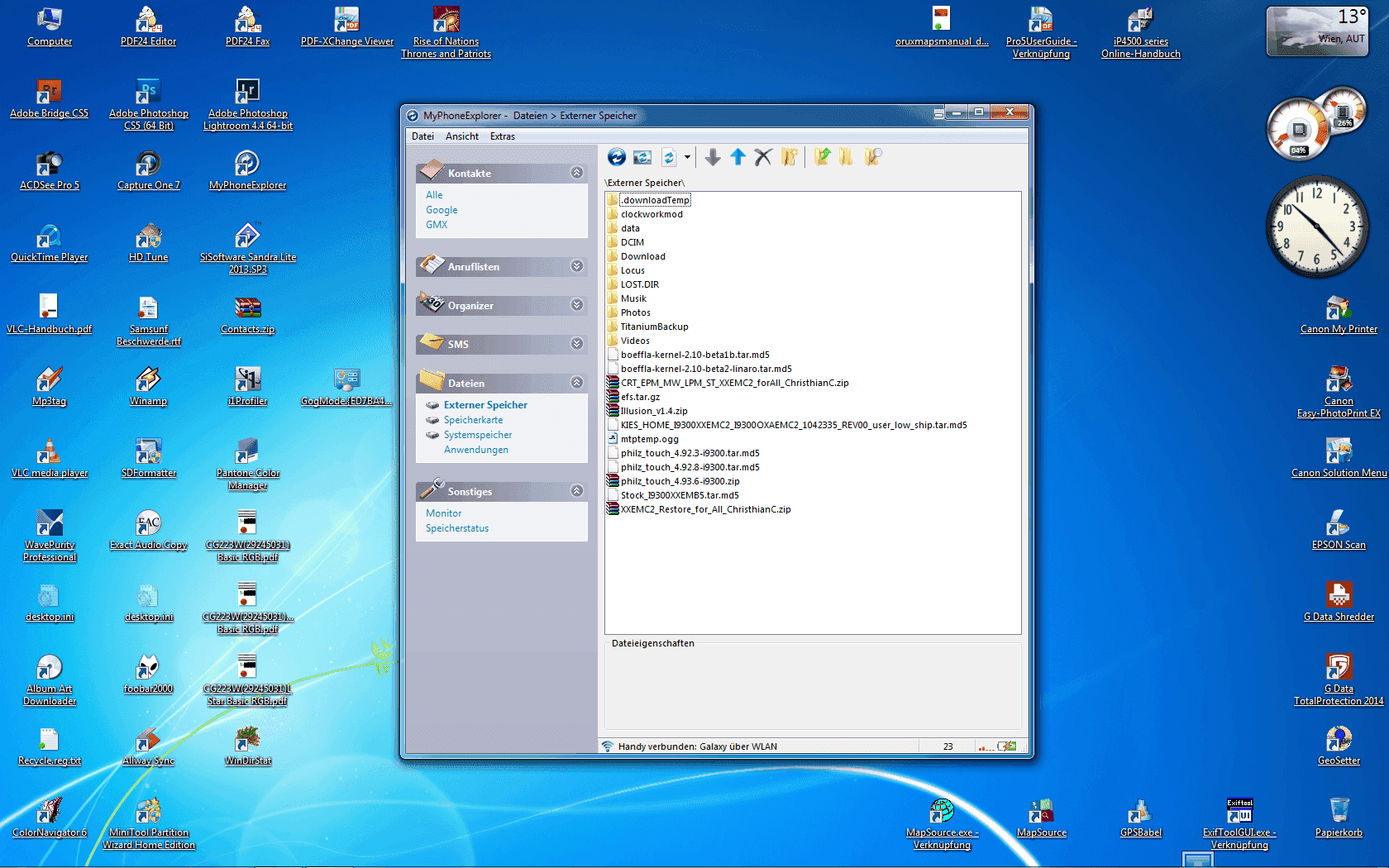Collapse the Kontakte panel
The height and width of the screenshot is (868, 1389).
coord(576,173)
